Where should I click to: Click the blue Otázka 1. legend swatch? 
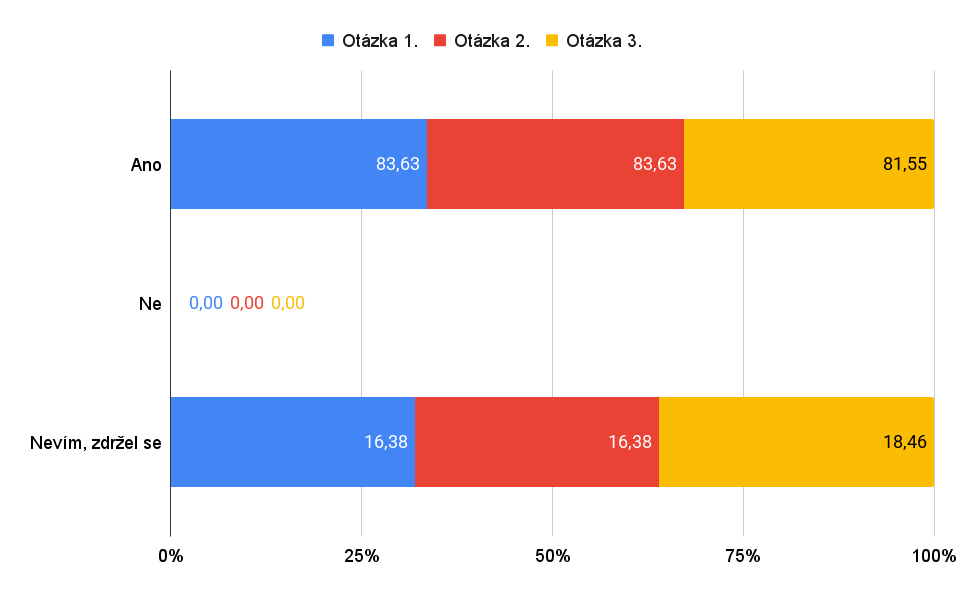click(x=328, y=41)
